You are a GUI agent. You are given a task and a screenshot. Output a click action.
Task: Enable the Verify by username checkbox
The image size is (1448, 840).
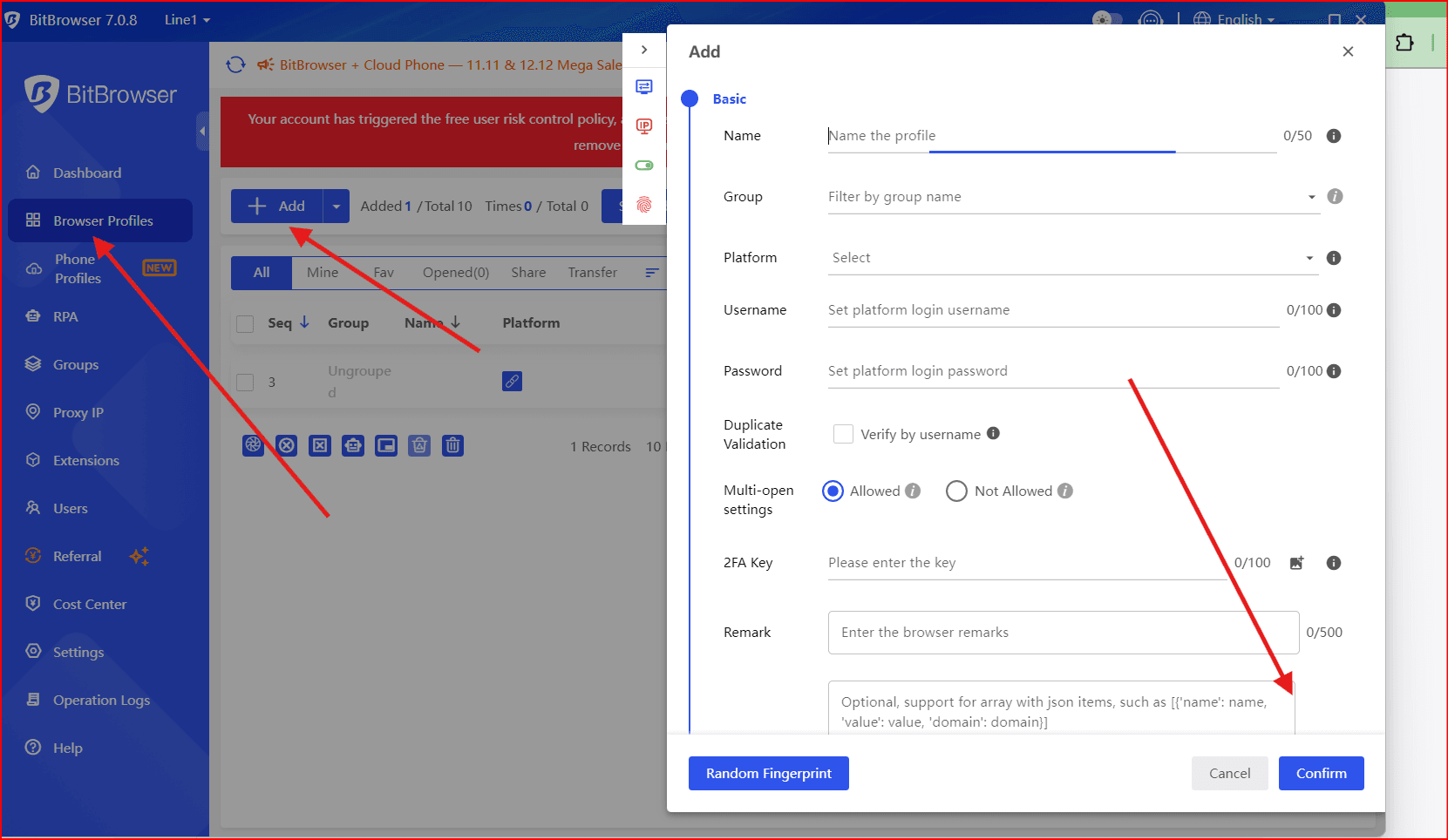point(843,434)
